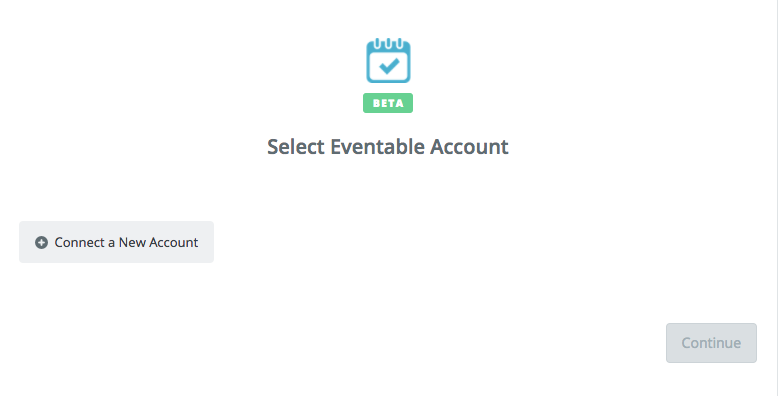
Task: Click the word Account in the title
Action: click(x=469, y=147)
